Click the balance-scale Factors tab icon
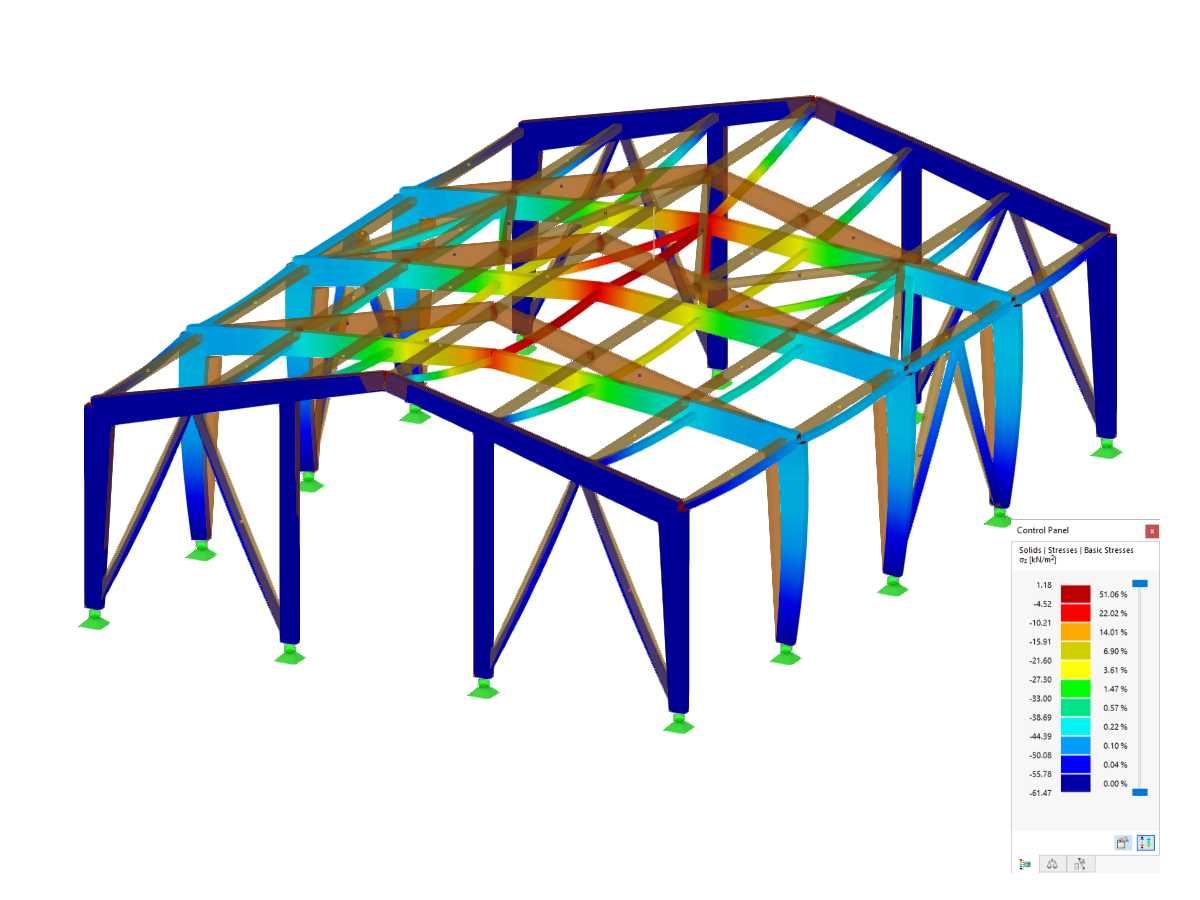This screenshot has height=900, width=1200. [x=1052, y=864]
